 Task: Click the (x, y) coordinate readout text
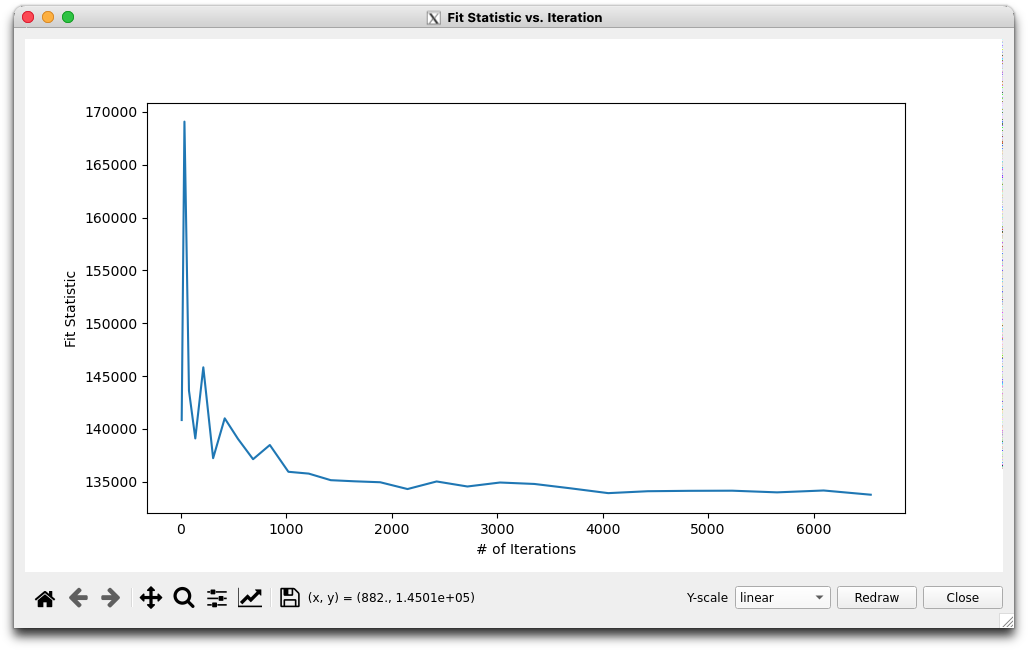391,598
